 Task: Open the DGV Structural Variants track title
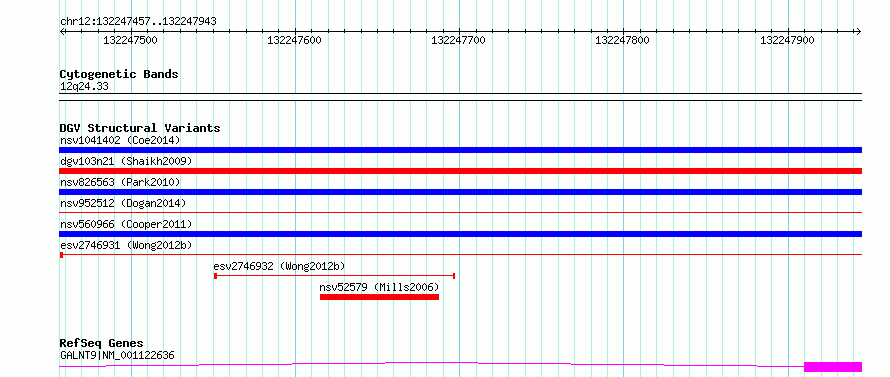(140, 128)
